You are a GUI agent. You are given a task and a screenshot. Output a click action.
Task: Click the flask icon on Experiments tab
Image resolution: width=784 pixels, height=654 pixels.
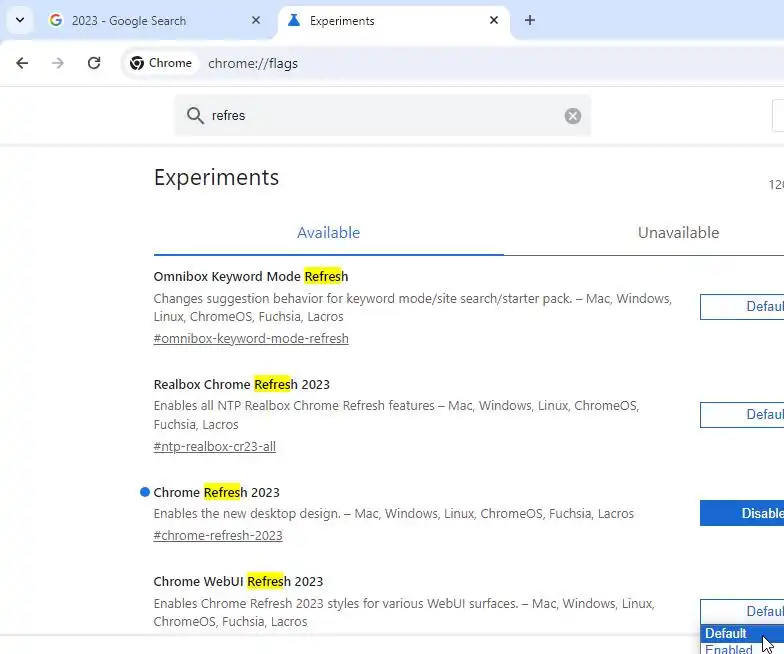pyautogui.click(x=294, y=20)
